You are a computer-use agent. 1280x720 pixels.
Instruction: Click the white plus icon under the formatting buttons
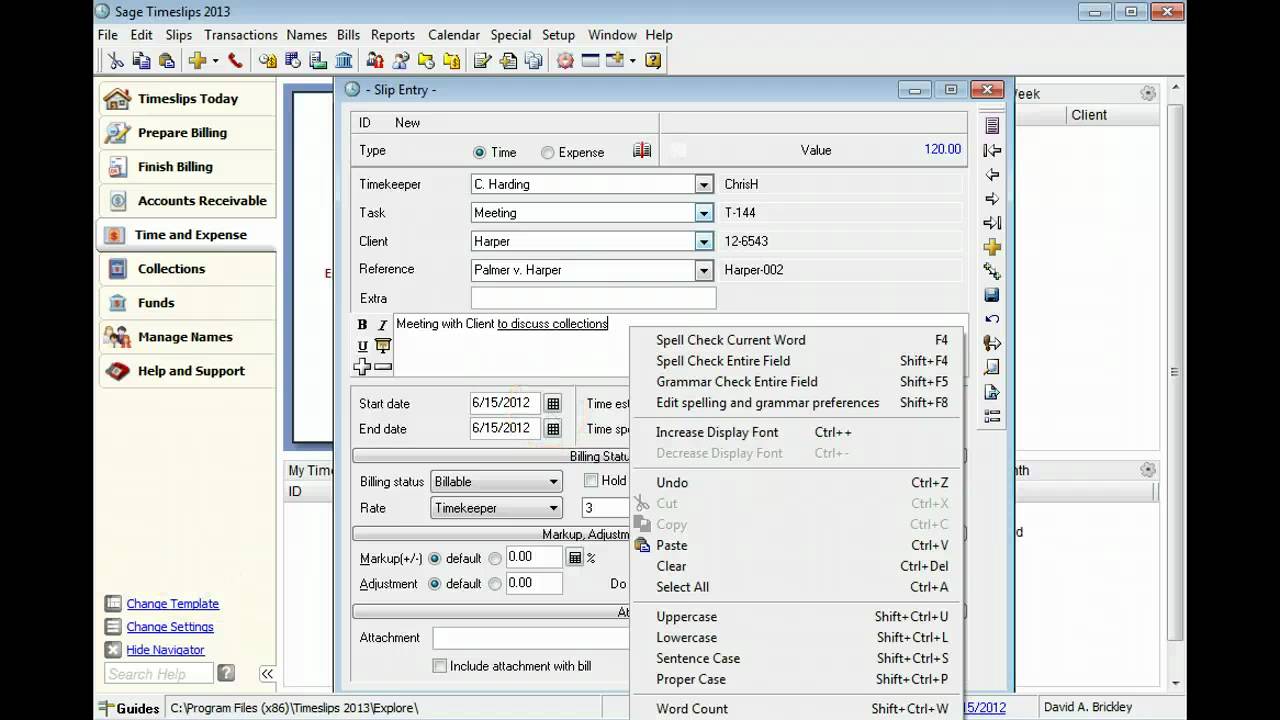[362, 367]
